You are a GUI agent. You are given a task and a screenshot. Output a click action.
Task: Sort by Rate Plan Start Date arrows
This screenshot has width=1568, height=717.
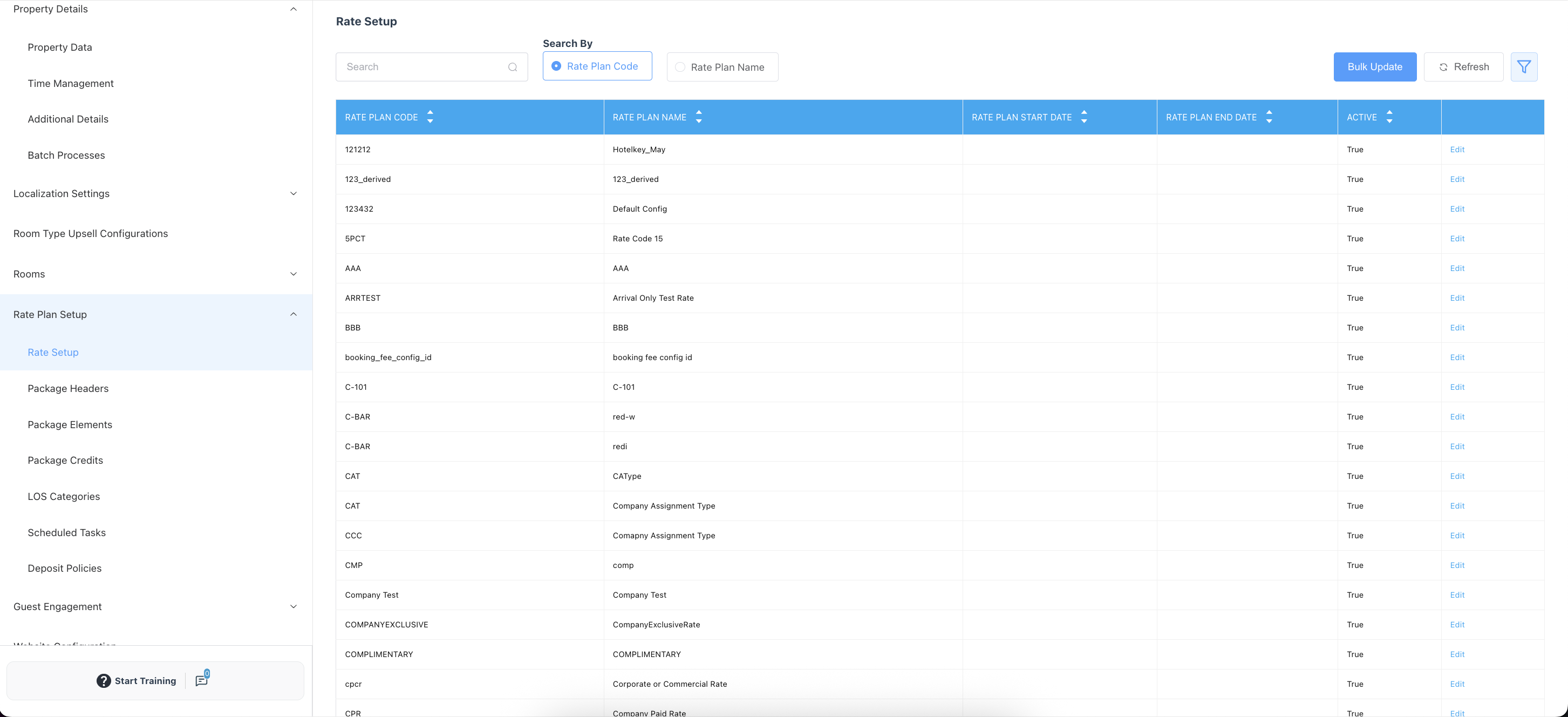1084,117
